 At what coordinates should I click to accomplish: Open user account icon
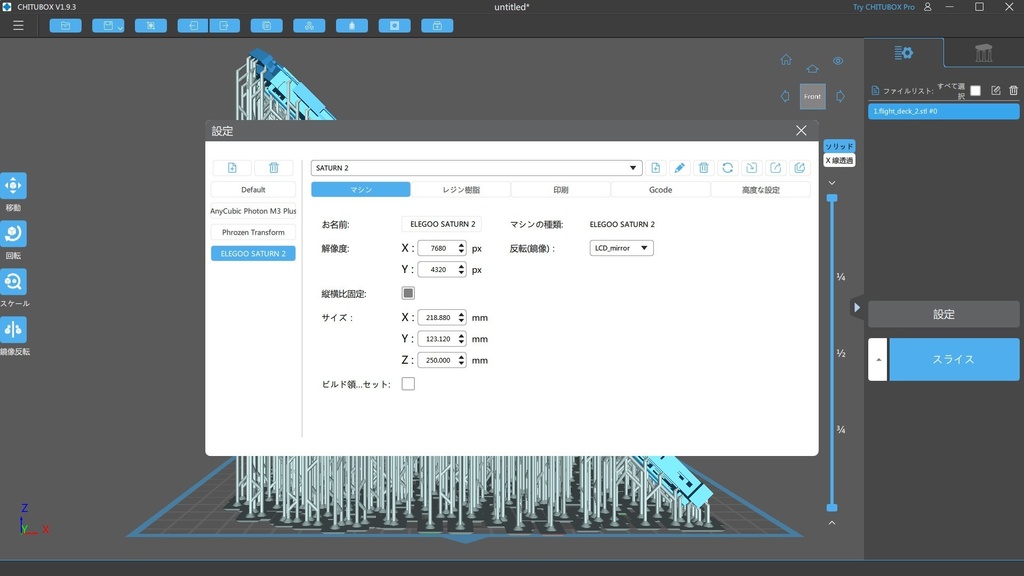pyautogui.click(x=927, y=7)
